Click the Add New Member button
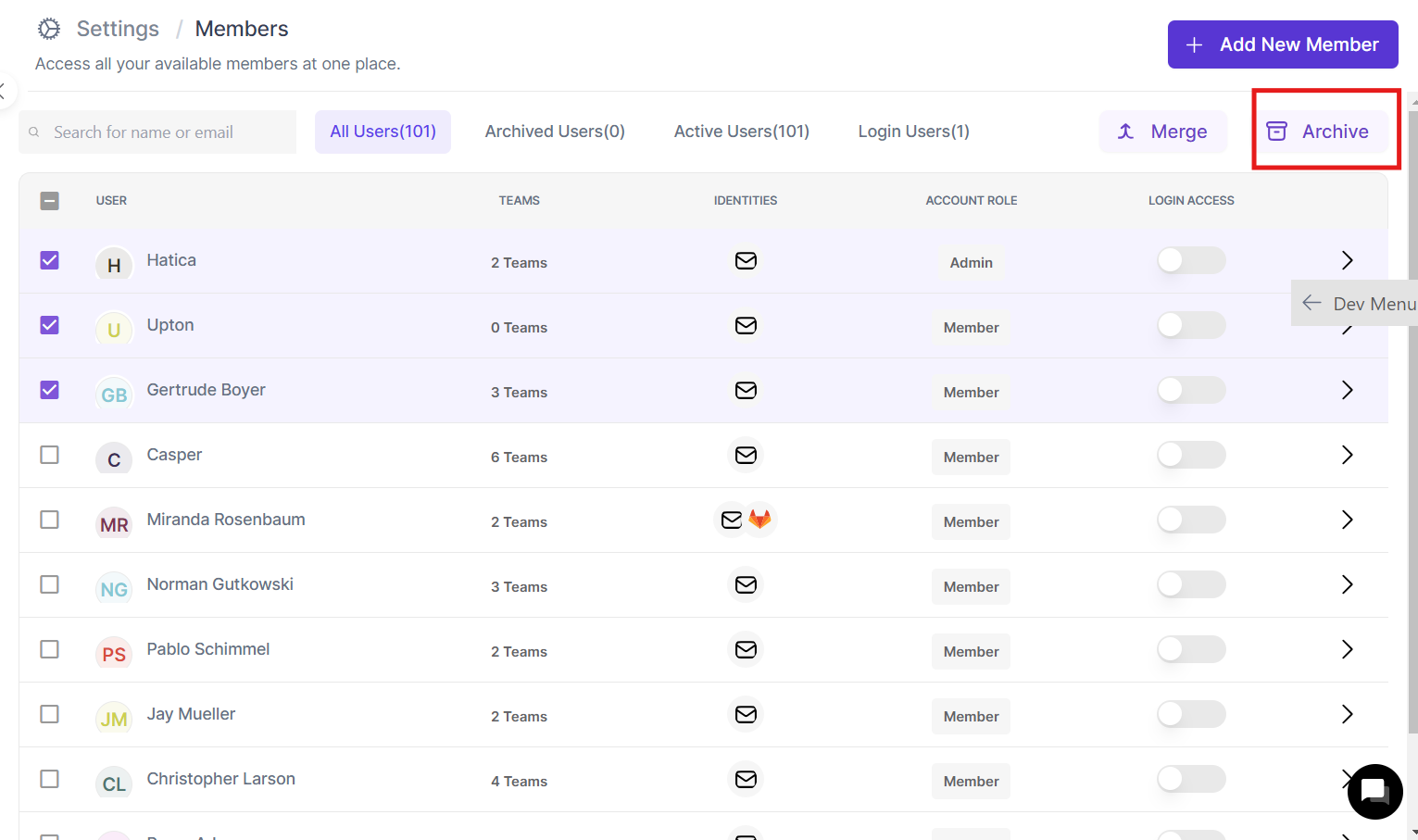This screenshot has width=1418, height=840. [1282, 44]
